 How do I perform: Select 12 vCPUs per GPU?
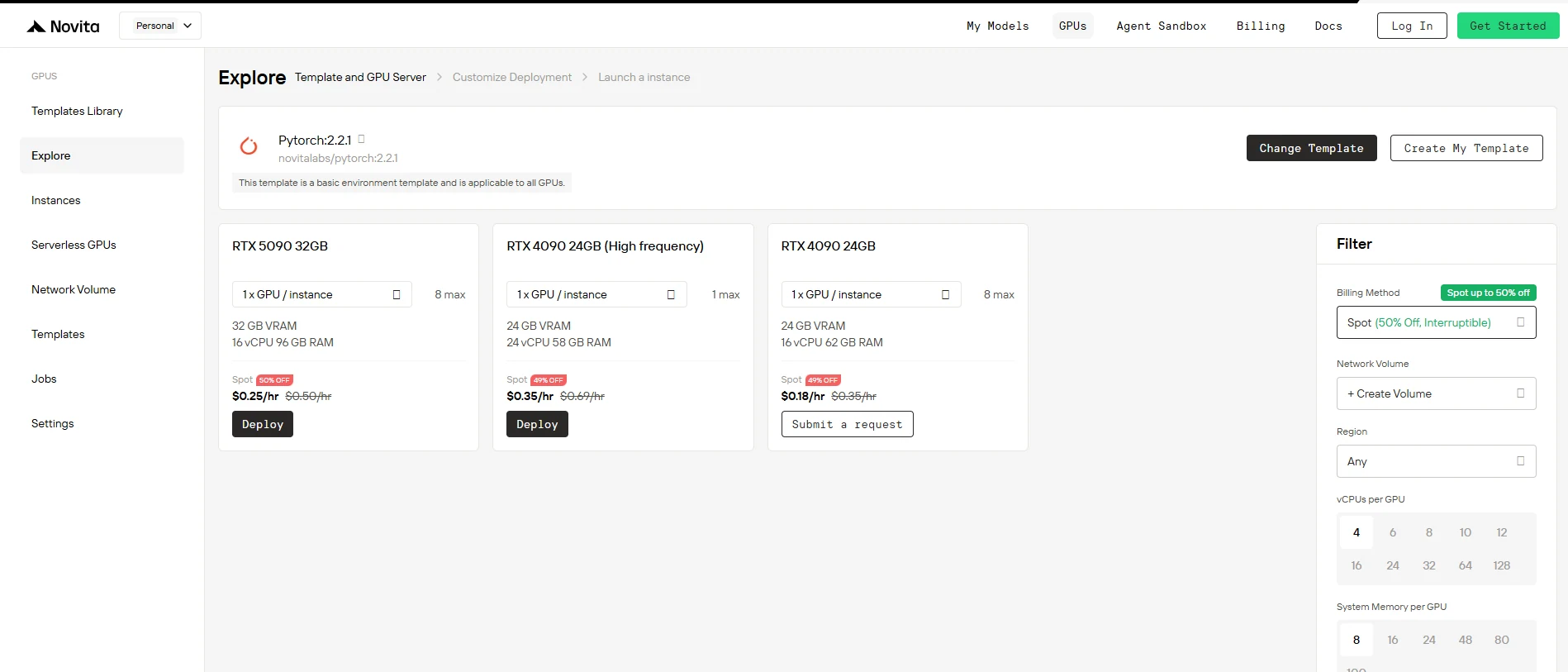click(1501, 532)
